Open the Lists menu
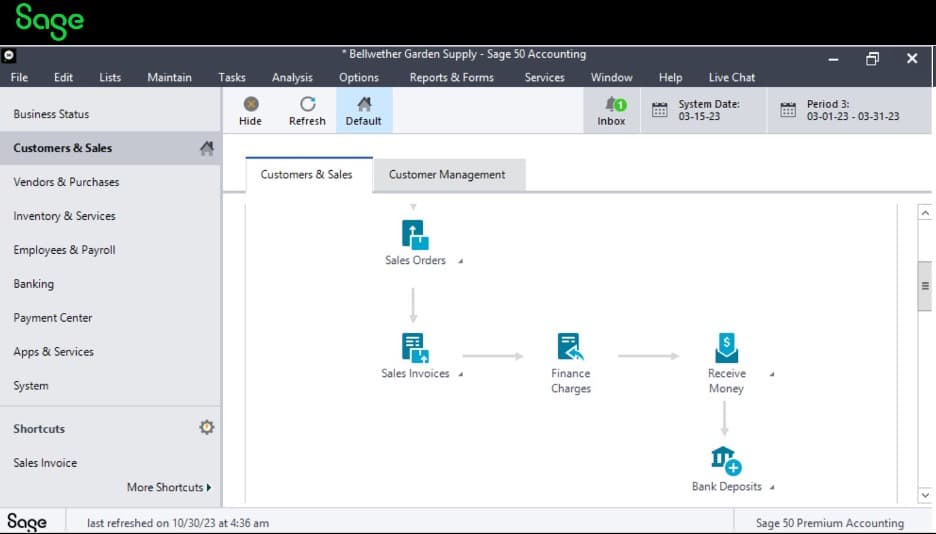Viewport: 936px width, 534px height. click(110, 78)
